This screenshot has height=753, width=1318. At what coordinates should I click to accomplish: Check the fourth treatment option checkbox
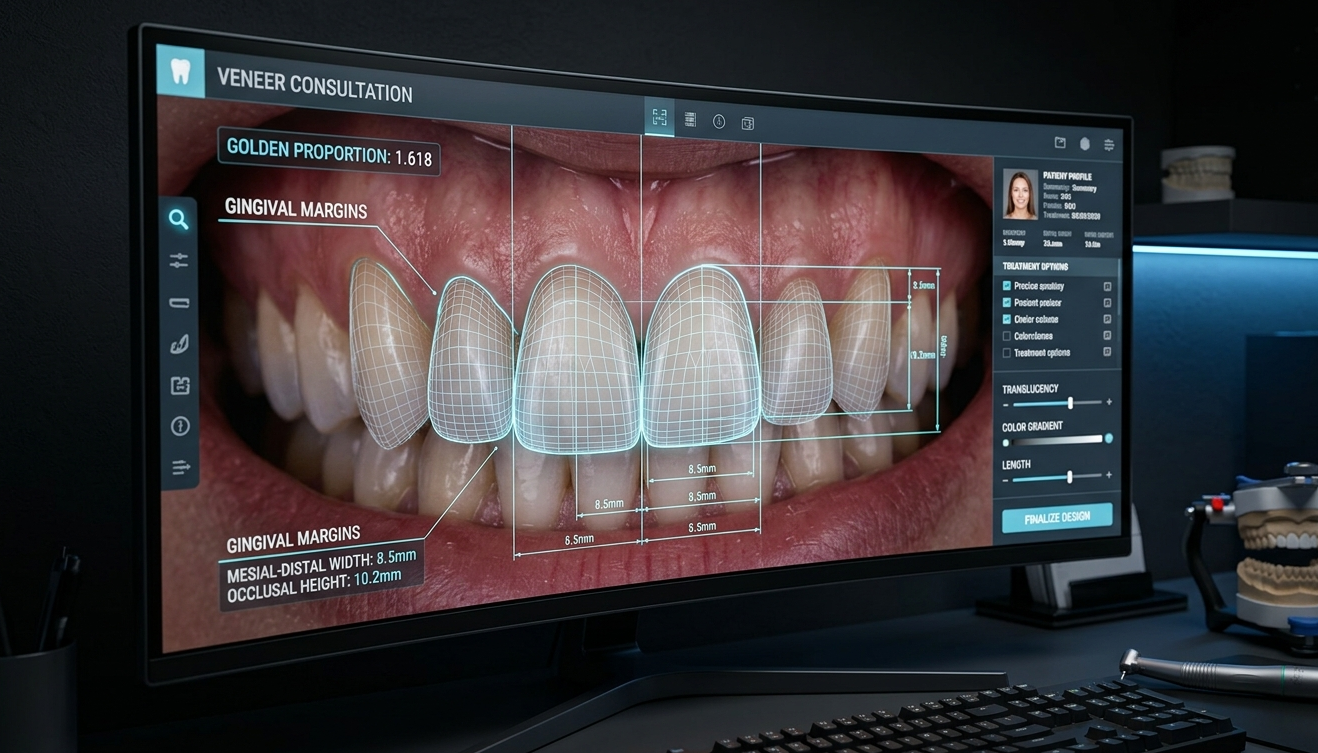1007,336
